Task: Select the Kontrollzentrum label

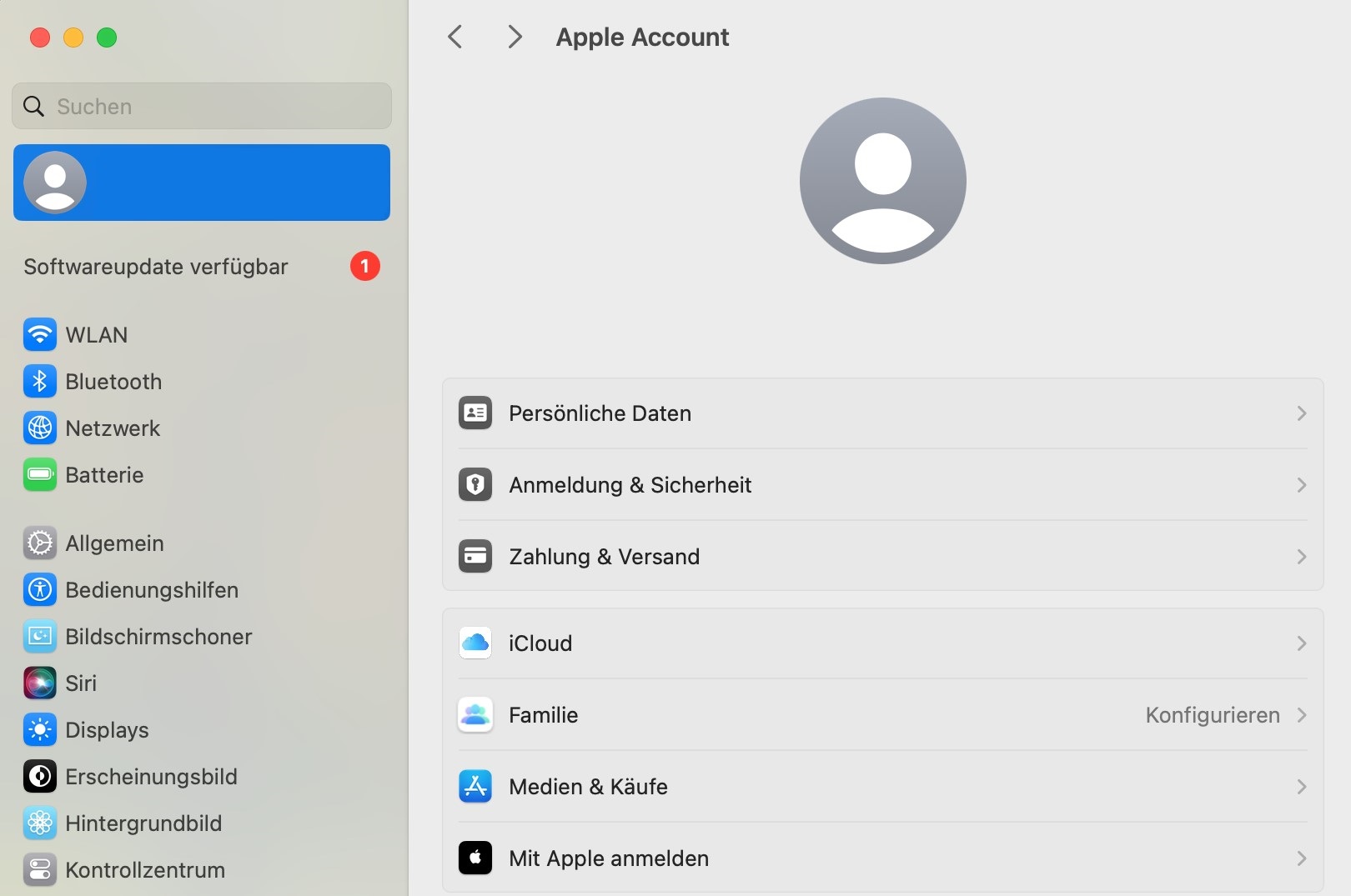Action: (x=145, y=870)
